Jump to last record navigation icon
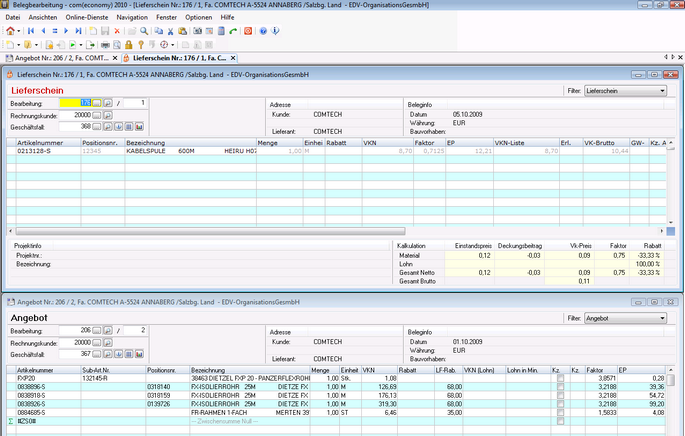Viewport: 685px width, 436px height. tap(78, 31)
